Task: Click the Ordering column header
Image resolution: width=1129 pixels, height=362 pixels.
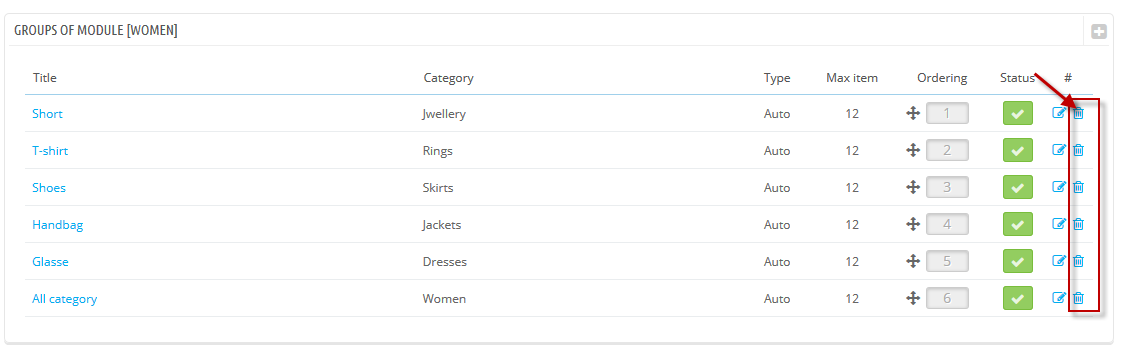Action: click(x=942, y=78)
